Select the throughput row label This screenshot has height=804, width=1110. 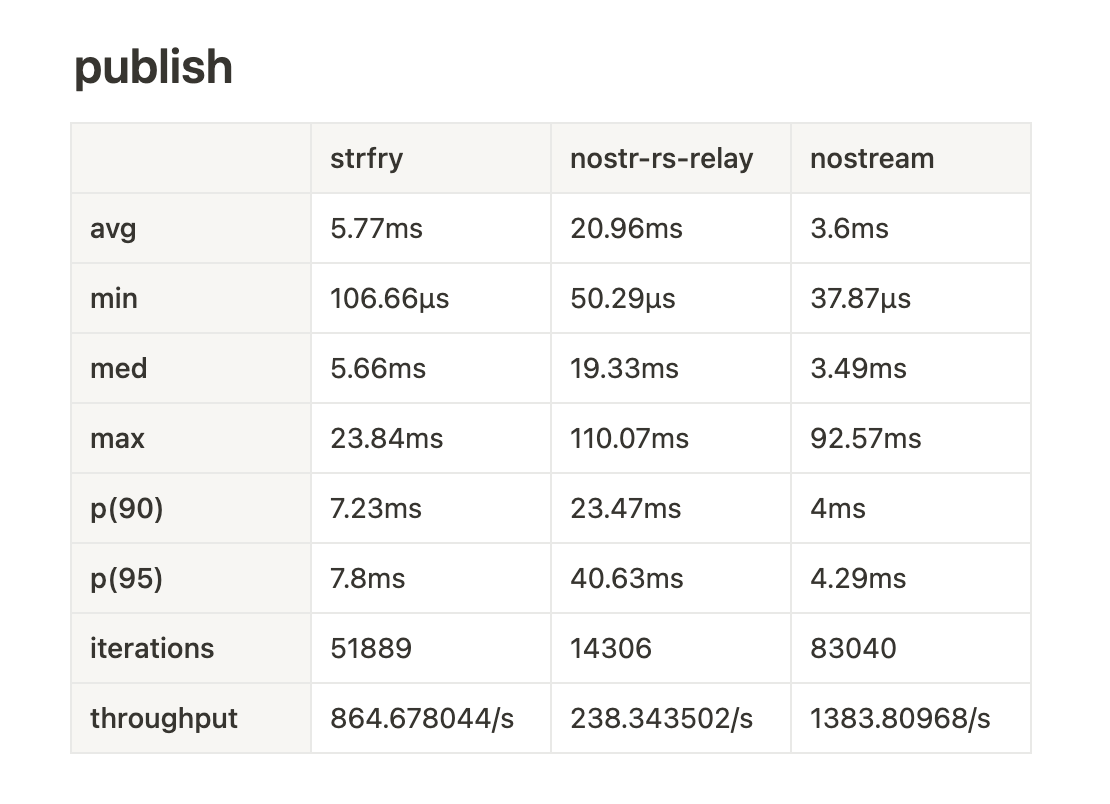pos(164,718)
